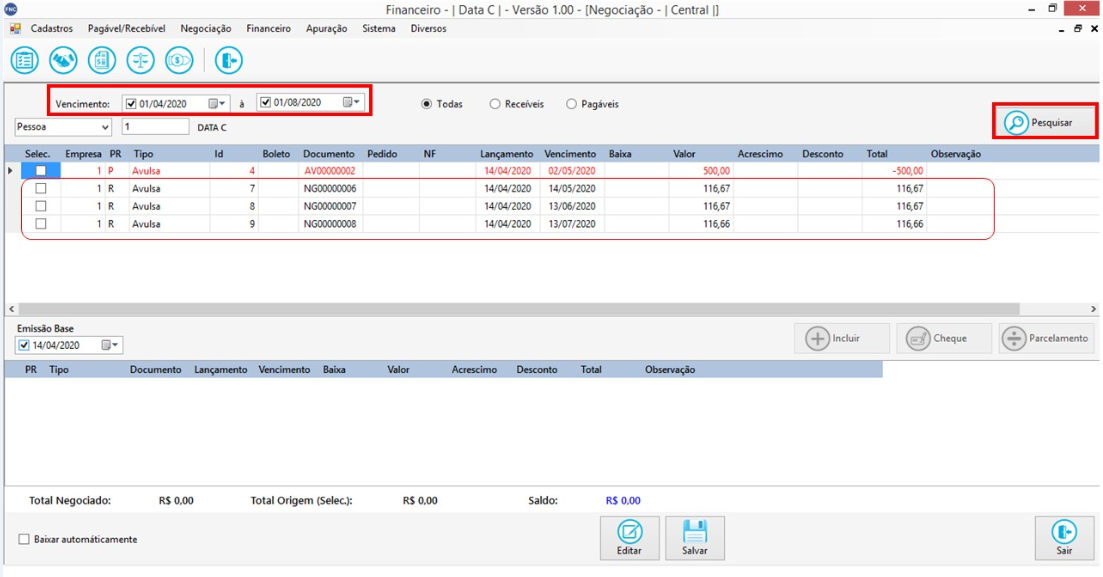The height and width of the screenshot is (577, 1103).
Task: Open Financeiro menu
Action: tap(269, 29)
